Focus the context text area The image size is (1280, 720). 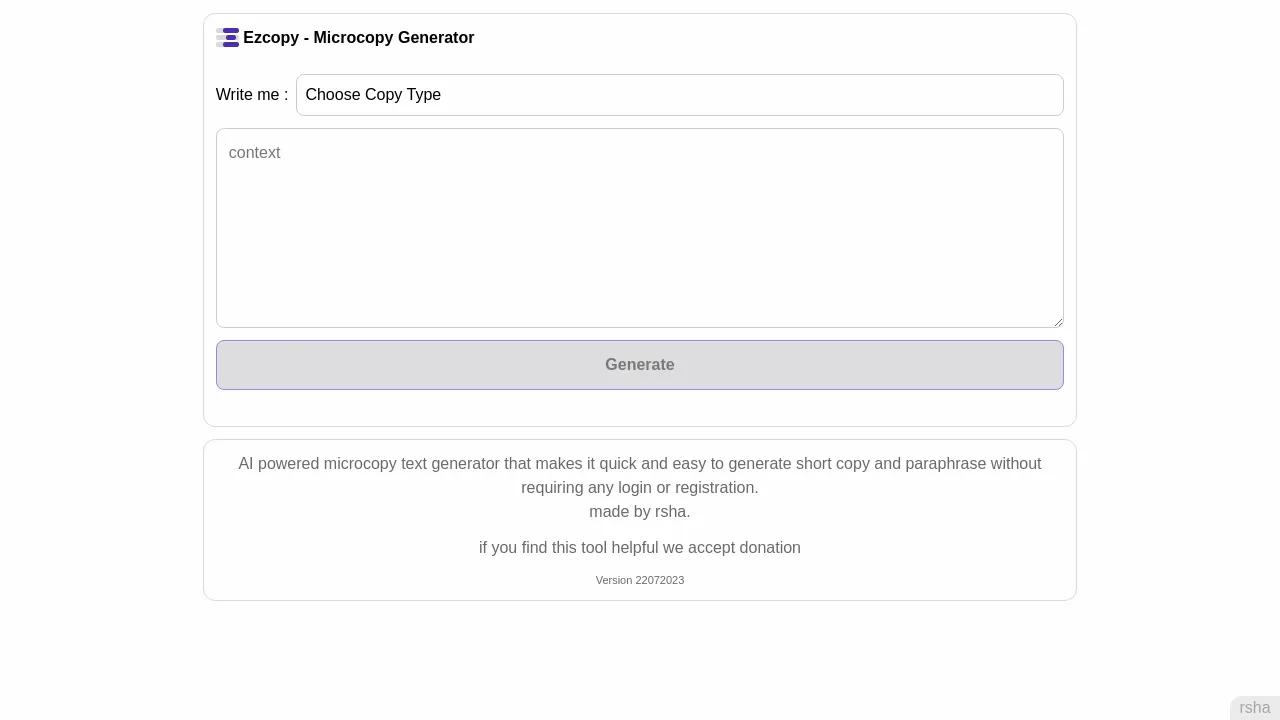click(639, 240)
